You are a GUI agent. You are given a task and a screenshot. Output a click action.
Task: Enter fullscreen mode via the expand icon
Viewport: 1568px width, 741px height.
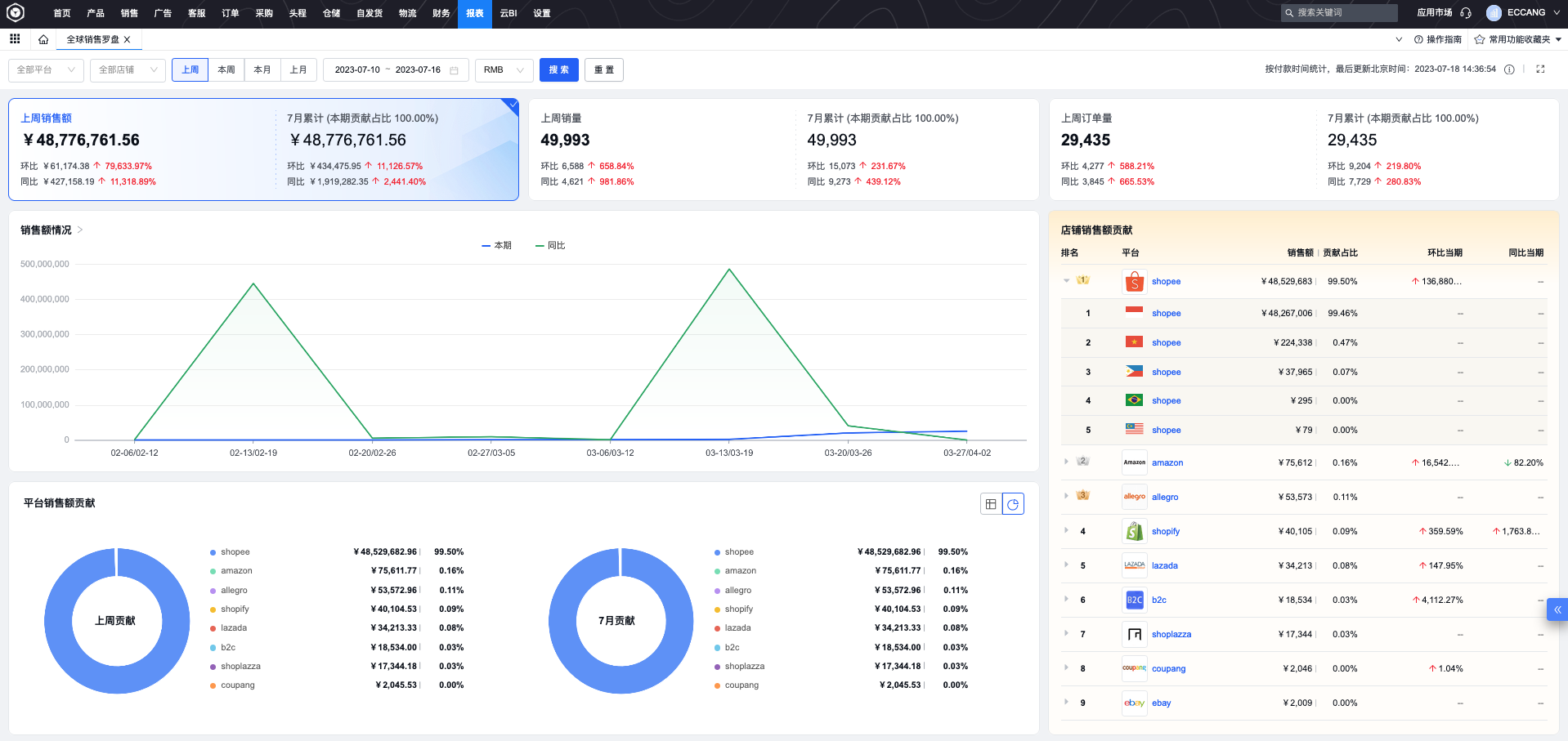click(1540, 69)
